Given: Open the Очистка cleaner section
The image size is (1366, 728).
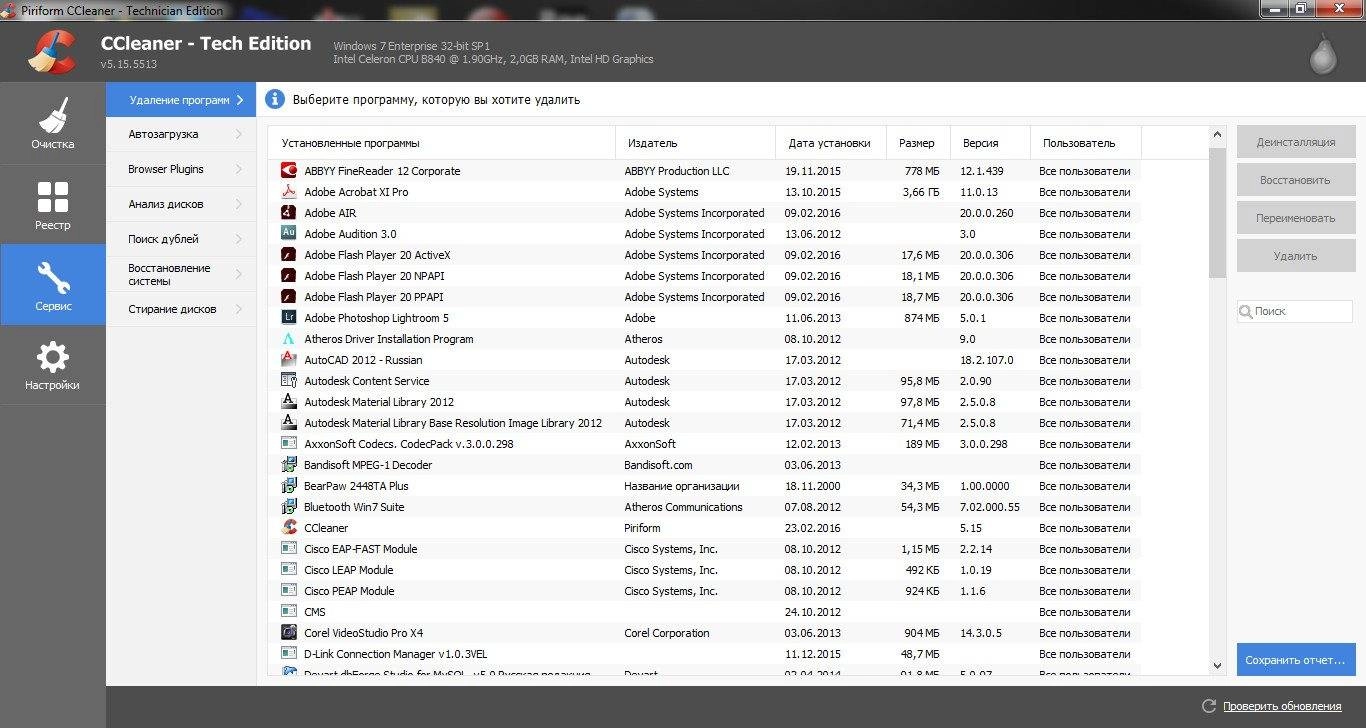Looking at the screenshot, I should [x=53, y=124].
